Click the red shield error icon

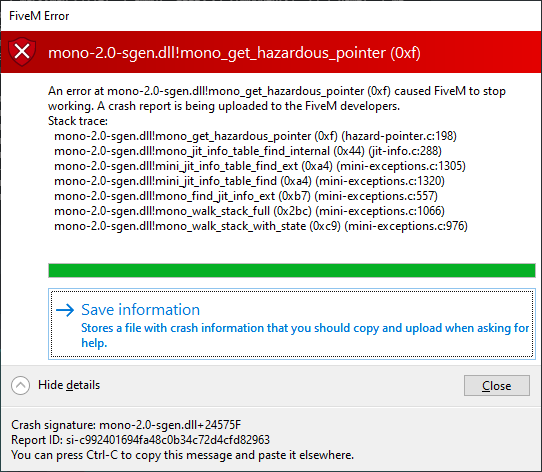click(x=22, y=52)
